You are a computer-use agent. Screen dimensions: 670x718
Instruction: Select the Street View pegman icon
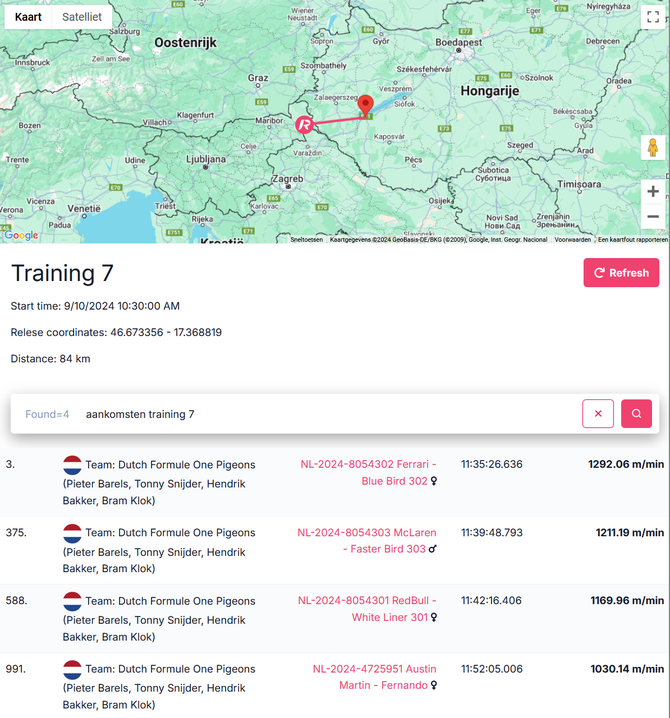653,148
